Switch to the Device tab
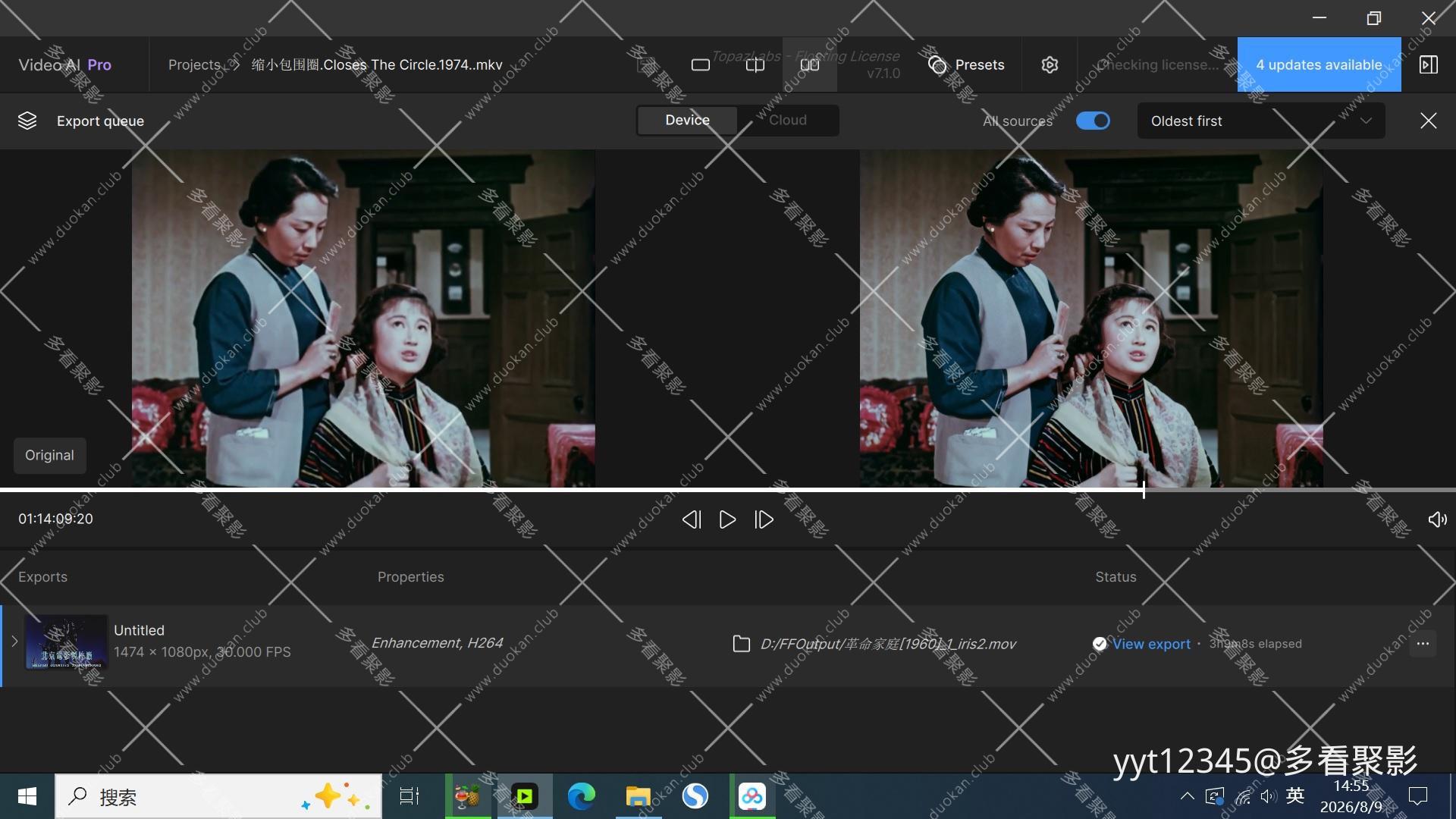This screenshot has height=819, width=1456. click(687, 121)
